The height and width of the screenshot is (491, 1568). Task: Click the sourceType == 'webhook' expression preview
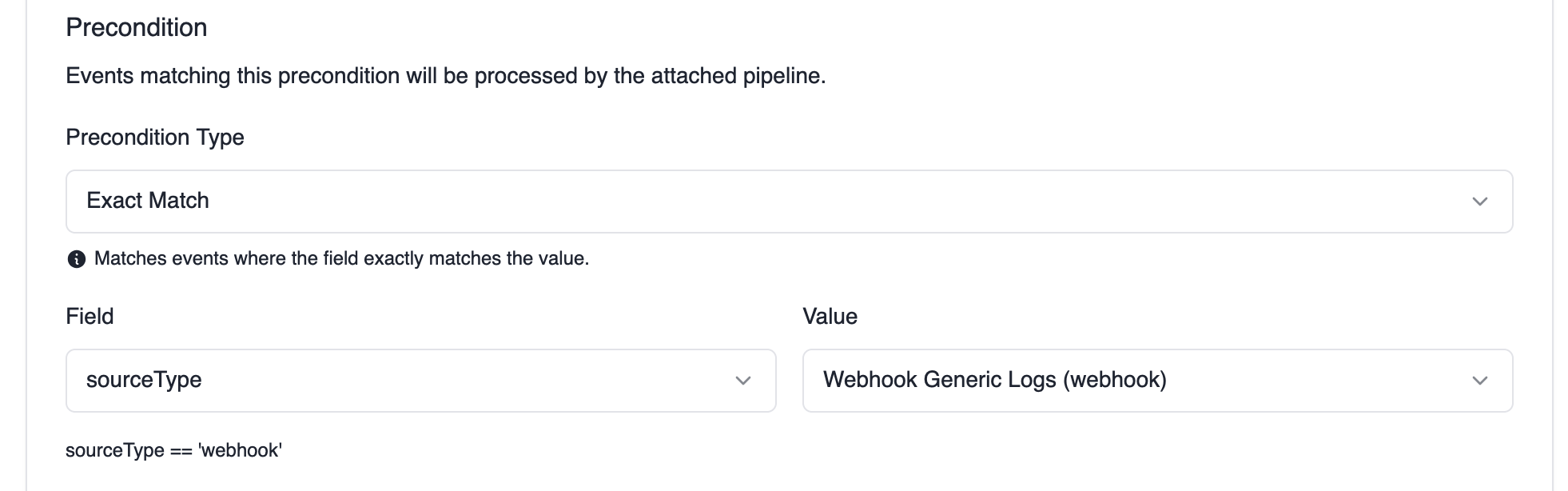coord(173,451)
